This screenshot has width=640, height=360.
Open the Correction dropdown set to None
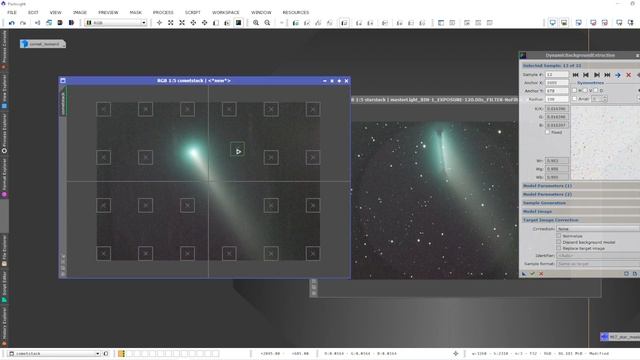(598, 229)
